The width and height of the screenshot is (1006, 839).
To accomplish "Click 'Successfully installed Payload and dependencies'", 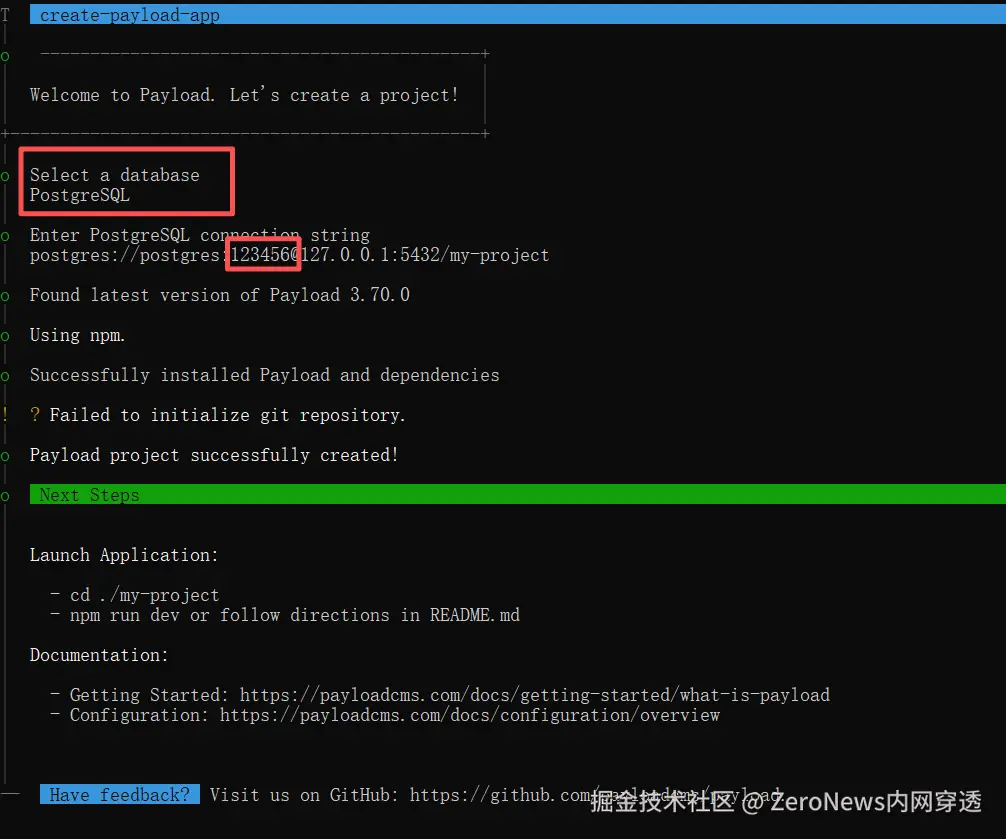I will click(x=264, y=375).
